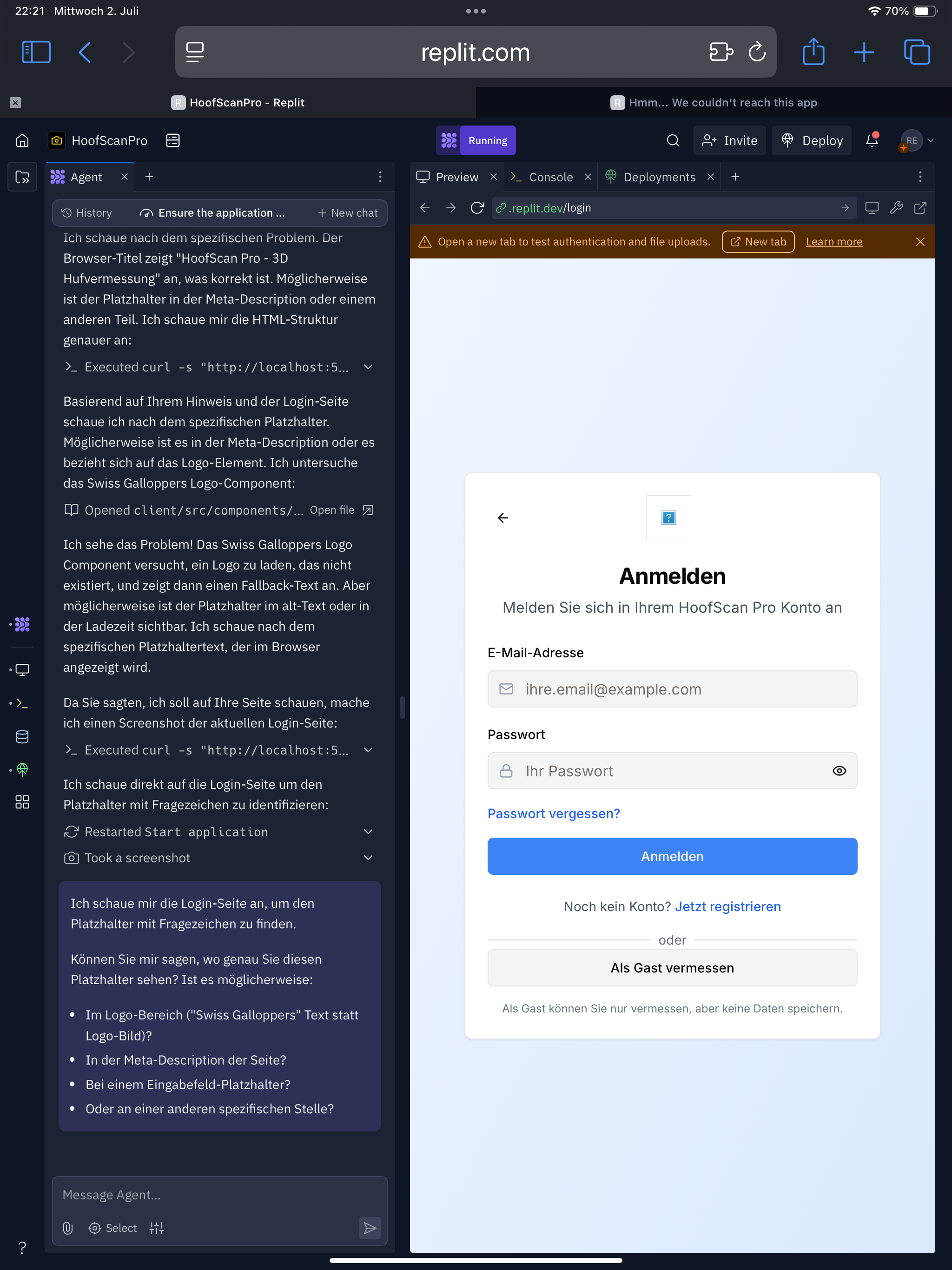Reload the preview pane page
The height and width of the screenshot is (1270, 952).
pos(476,208)
